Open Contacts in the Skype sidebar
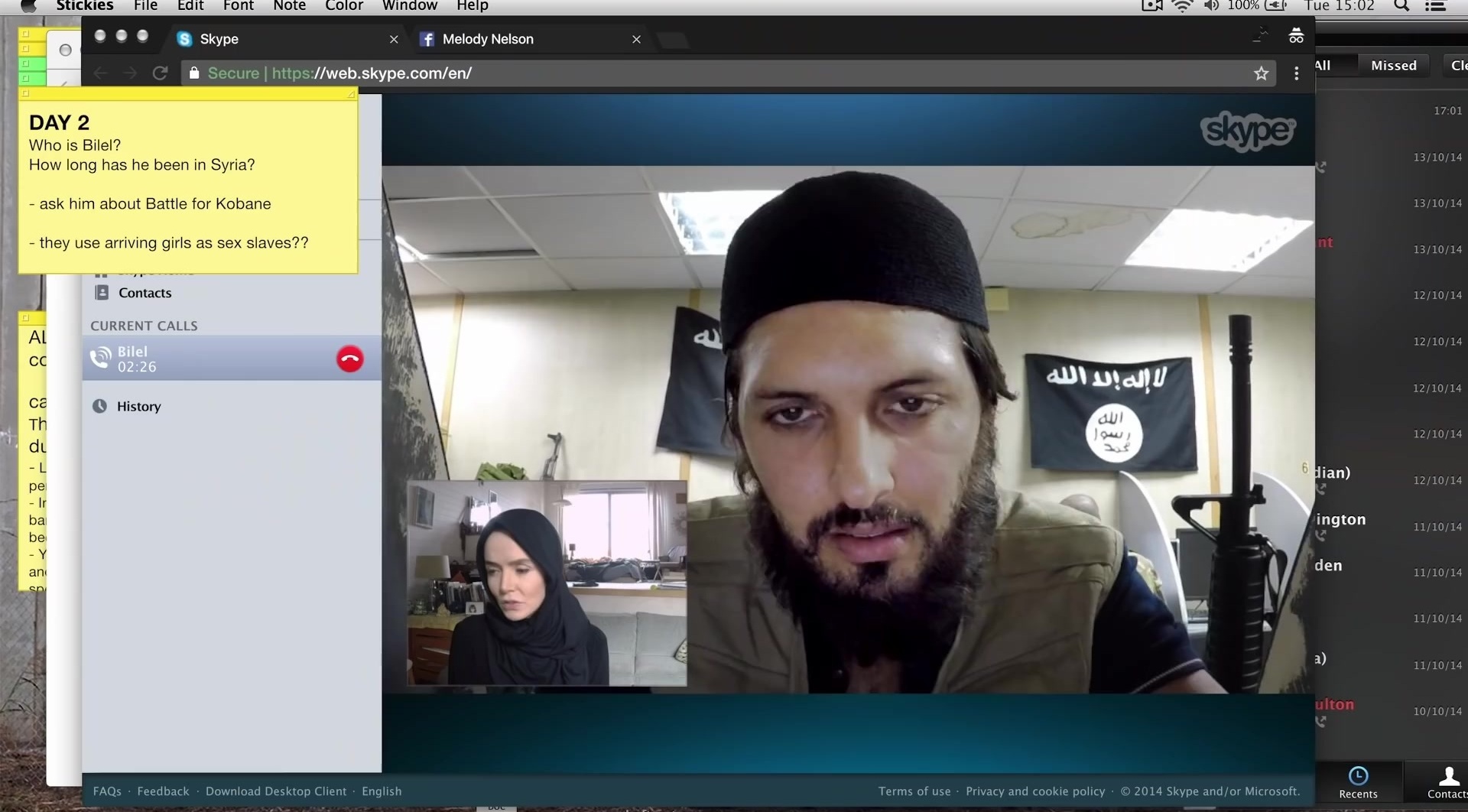1468x812 pixels. (x=145, y=293)
